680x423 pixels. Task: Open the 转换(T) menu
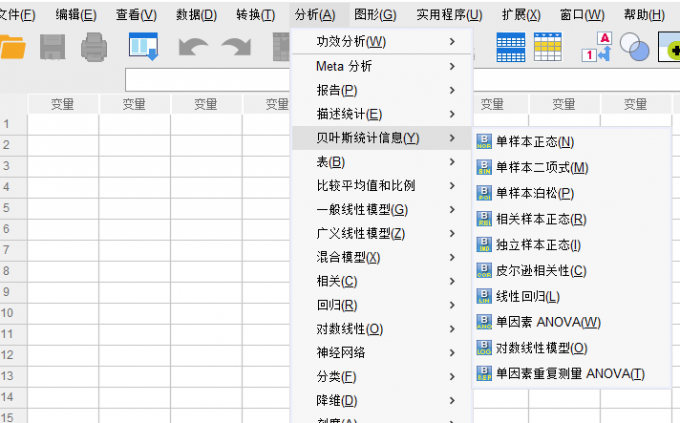tap(256, 15)
